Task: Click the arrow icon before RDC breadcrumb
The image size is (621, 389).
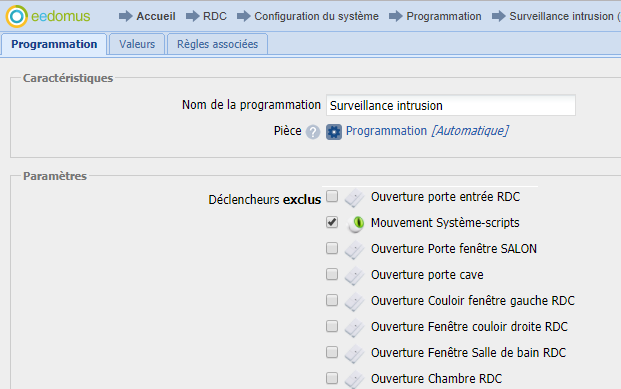Action: click(192, 16)
